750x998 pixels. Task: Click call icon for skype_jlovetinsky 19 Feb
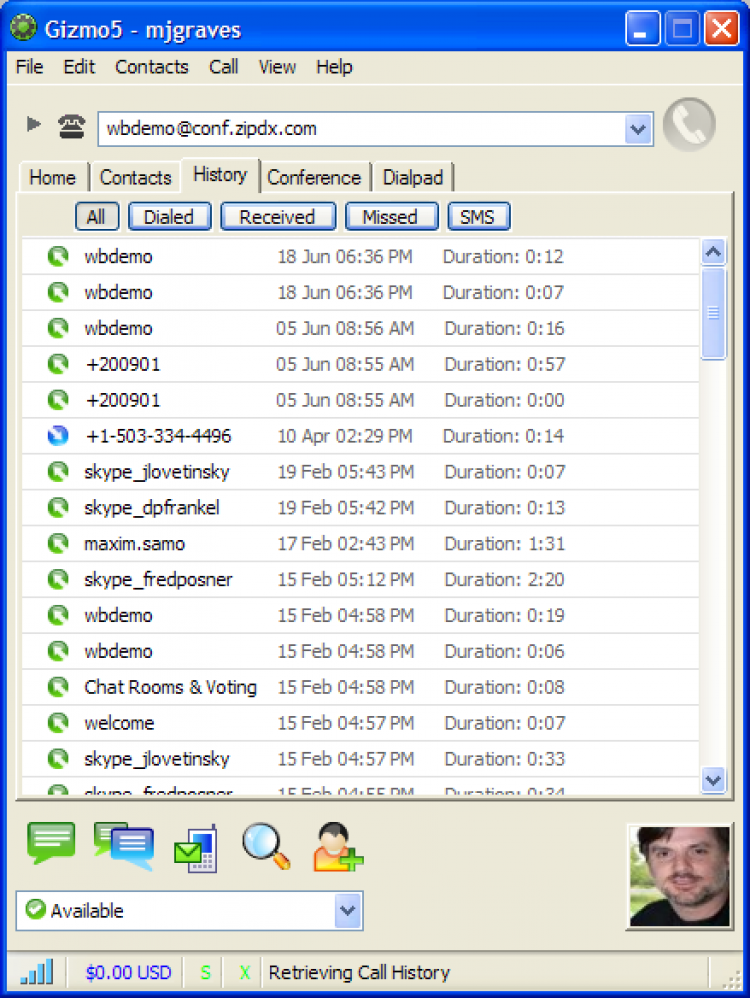pyautogui.click(x=58, y=472)
